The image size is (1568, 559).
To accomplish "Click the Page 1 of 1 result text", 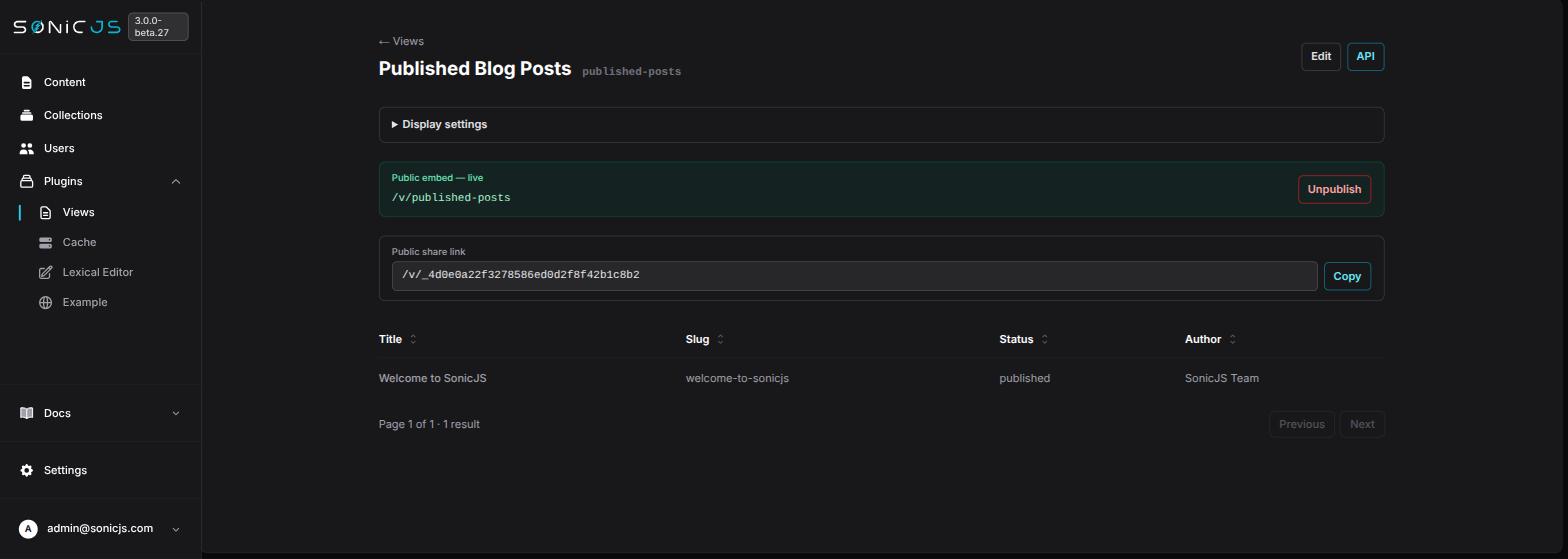I will click(x=429, y=424).
